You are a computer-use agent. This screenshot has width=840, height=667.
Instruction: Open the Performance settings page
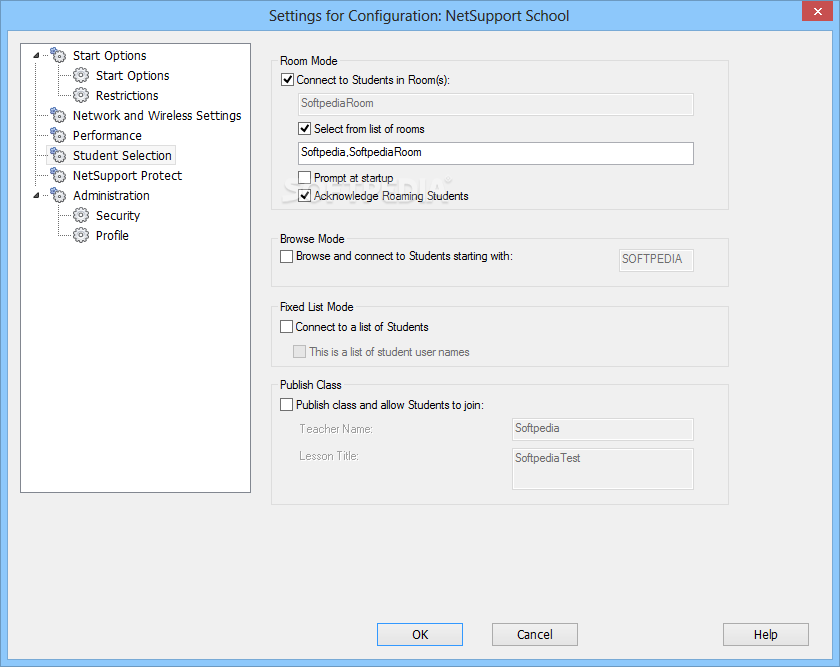coord(107,136)
